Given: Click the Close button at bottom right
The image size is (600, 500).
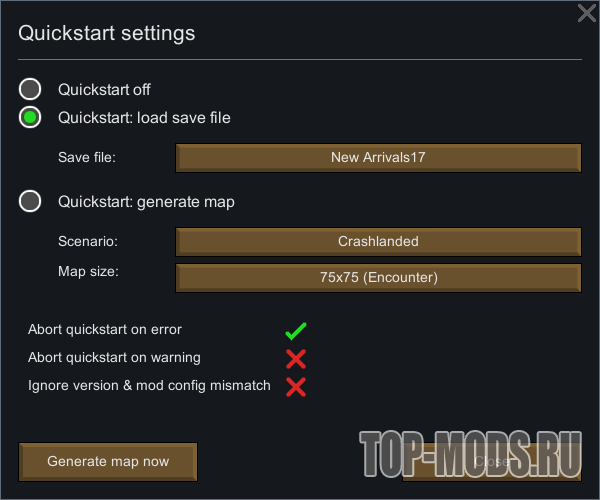Looking at the screenshot, I should [492, 462].
